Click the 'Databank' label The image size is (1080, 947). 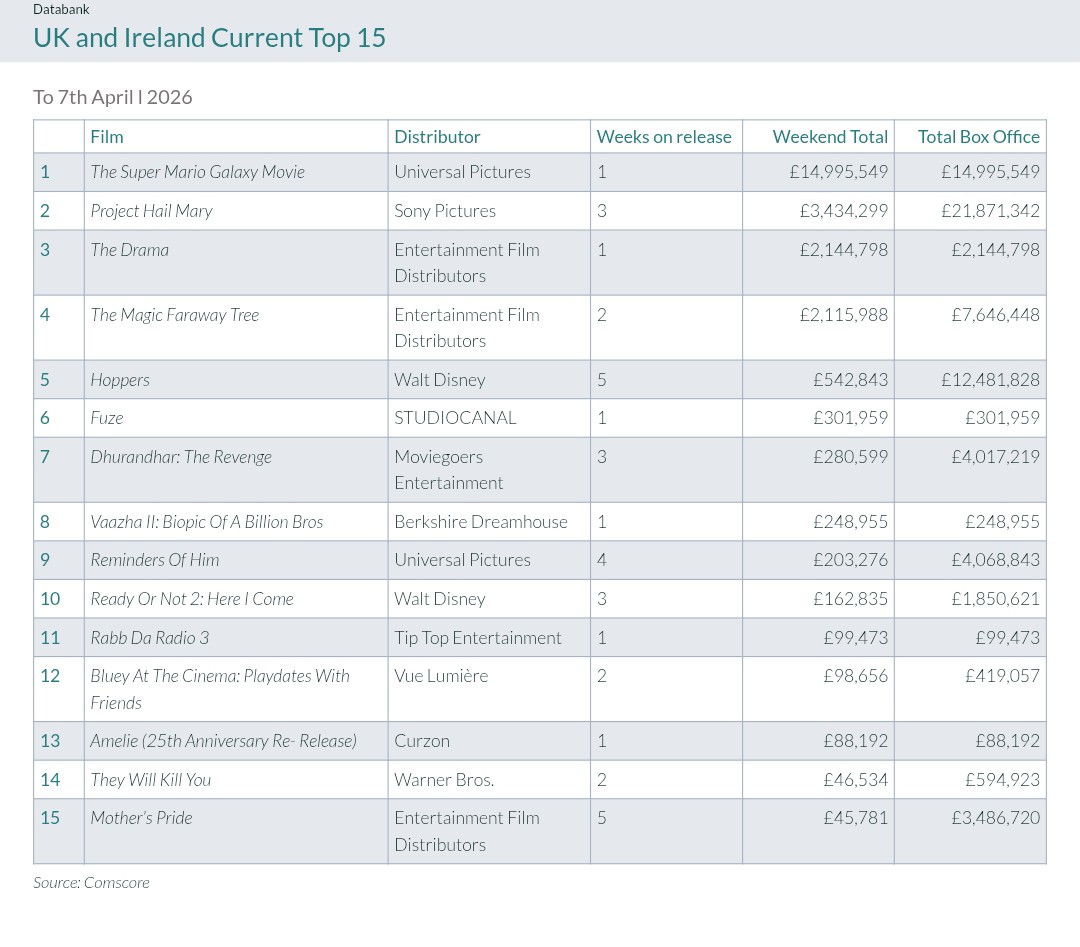point(61,9)
